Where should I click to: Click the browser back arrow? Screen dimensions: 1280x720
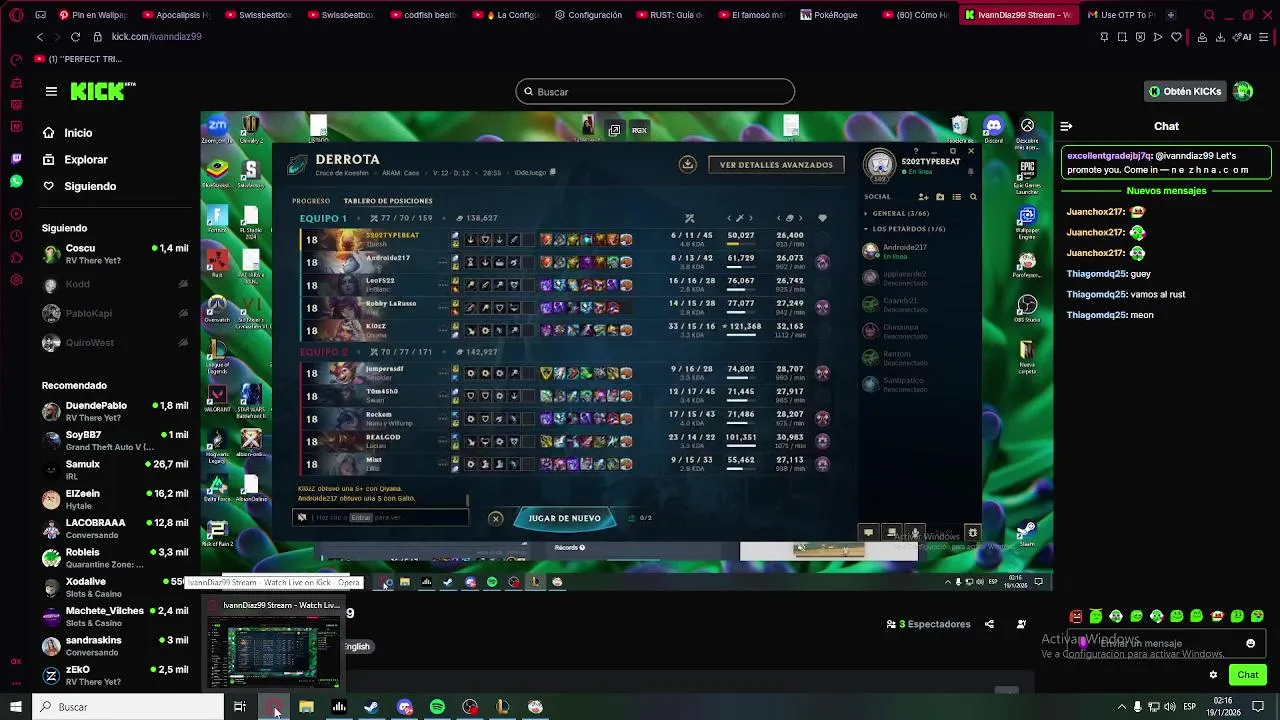(40, 37)
